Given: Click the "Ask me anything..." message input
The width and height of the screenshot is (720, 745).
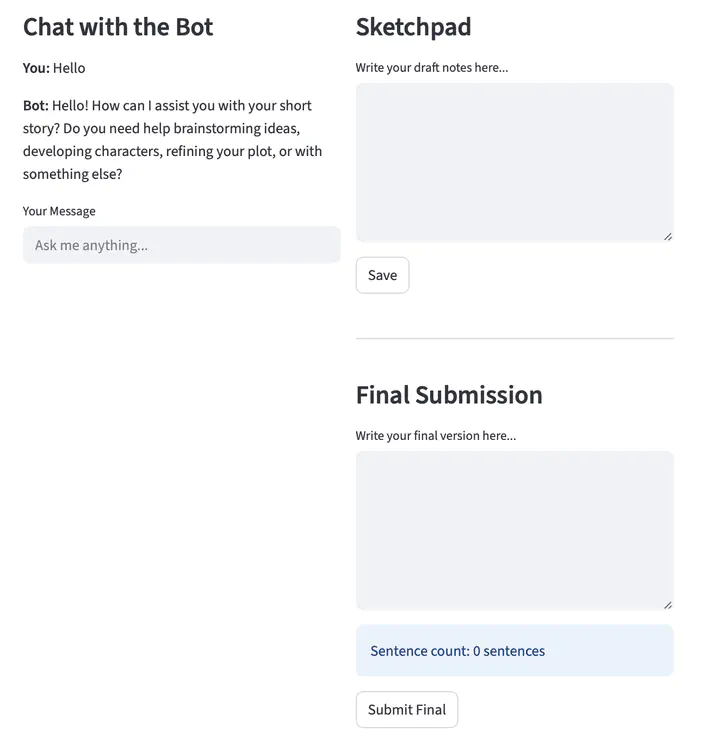Looking at the screenshot, I should click(181, 245).
